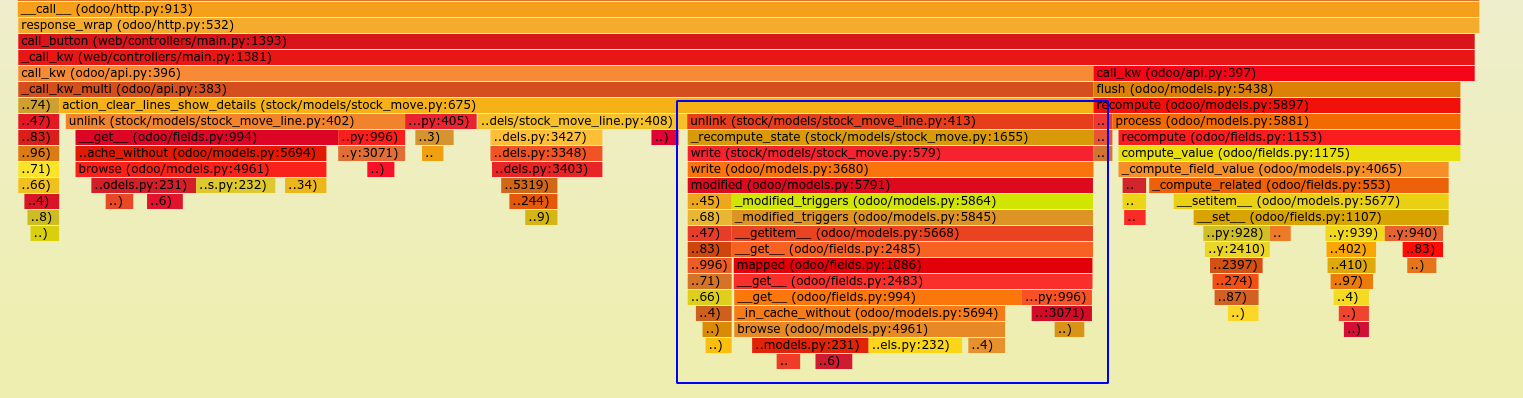
Task: Select the ..274) frame
Action: click(x=1235, y=281)
